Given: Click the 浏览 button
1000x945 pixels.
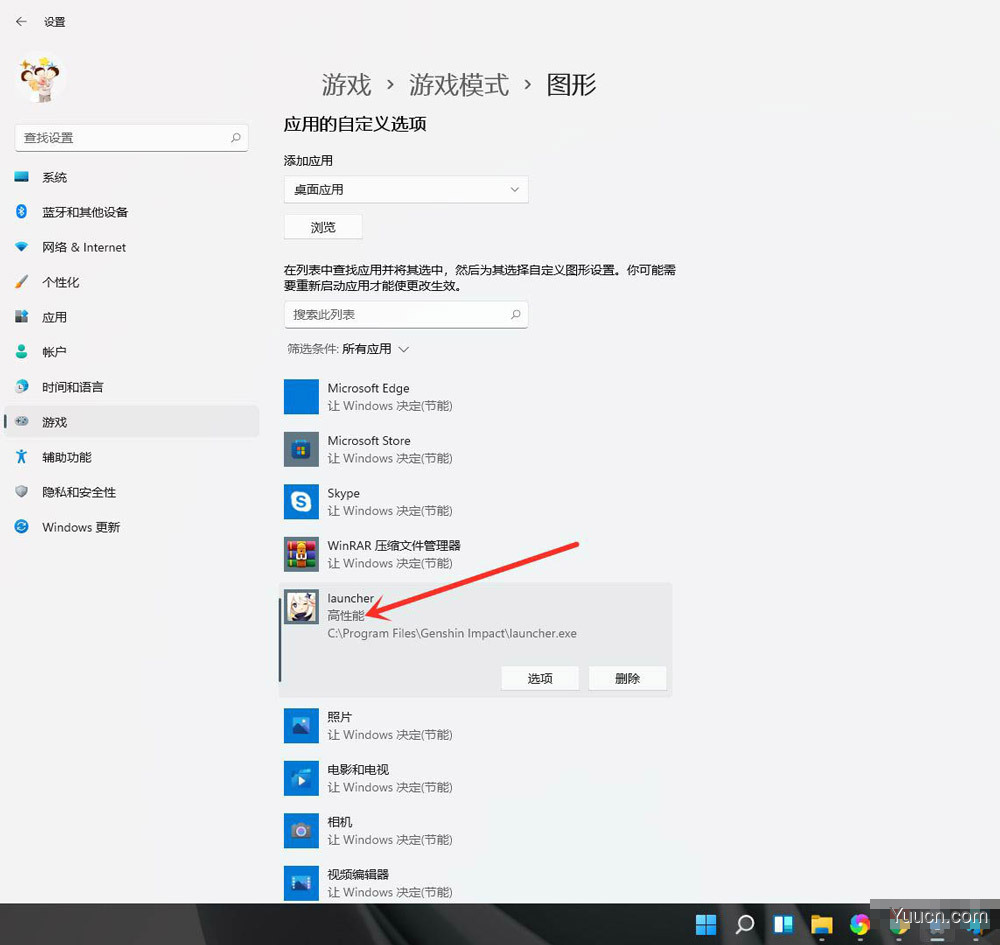Looking at the screenshot, I should point(323,227).
